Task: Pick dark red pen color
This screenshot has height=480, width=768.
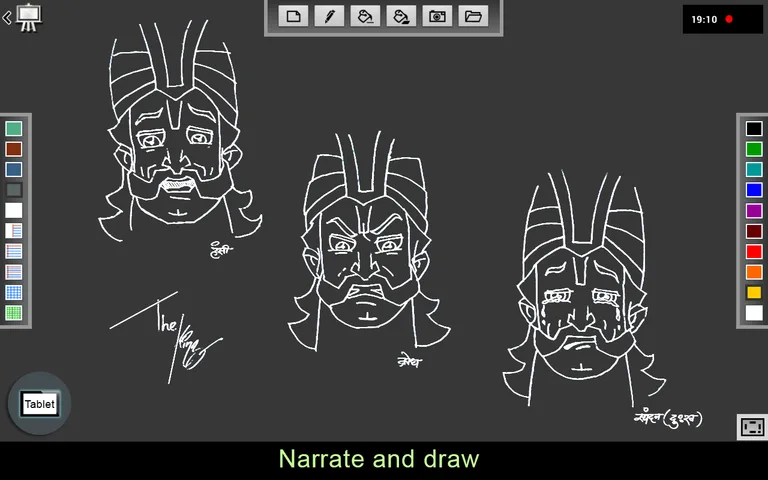Action: point(754,231)
